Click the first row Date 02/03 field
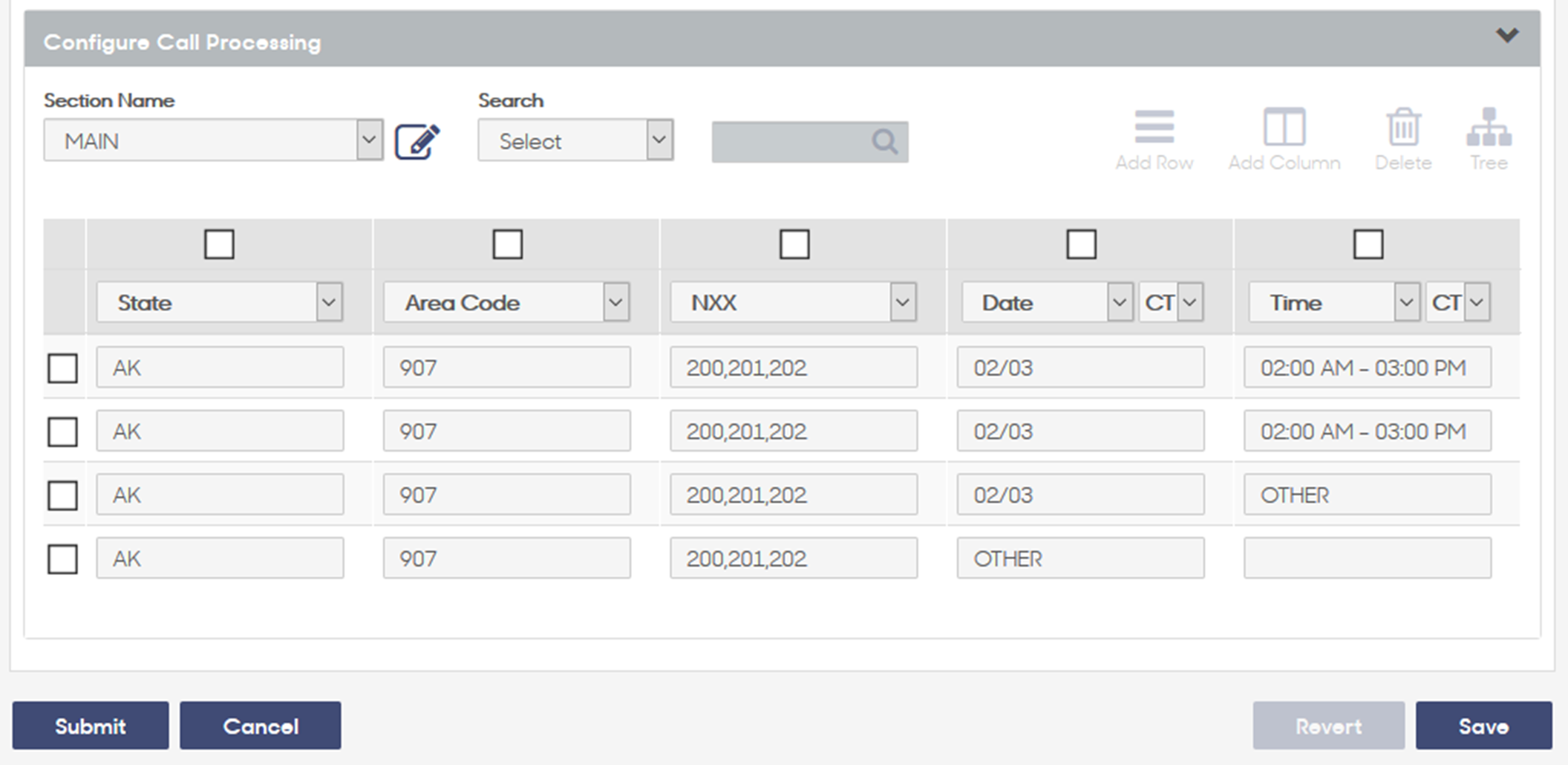 (1081, 368)
